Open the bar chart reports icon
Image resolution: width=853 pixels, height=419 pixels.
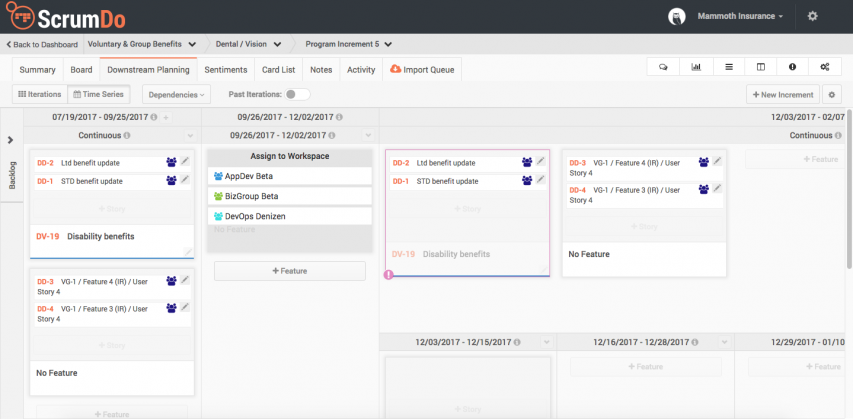tap(695, 68)
